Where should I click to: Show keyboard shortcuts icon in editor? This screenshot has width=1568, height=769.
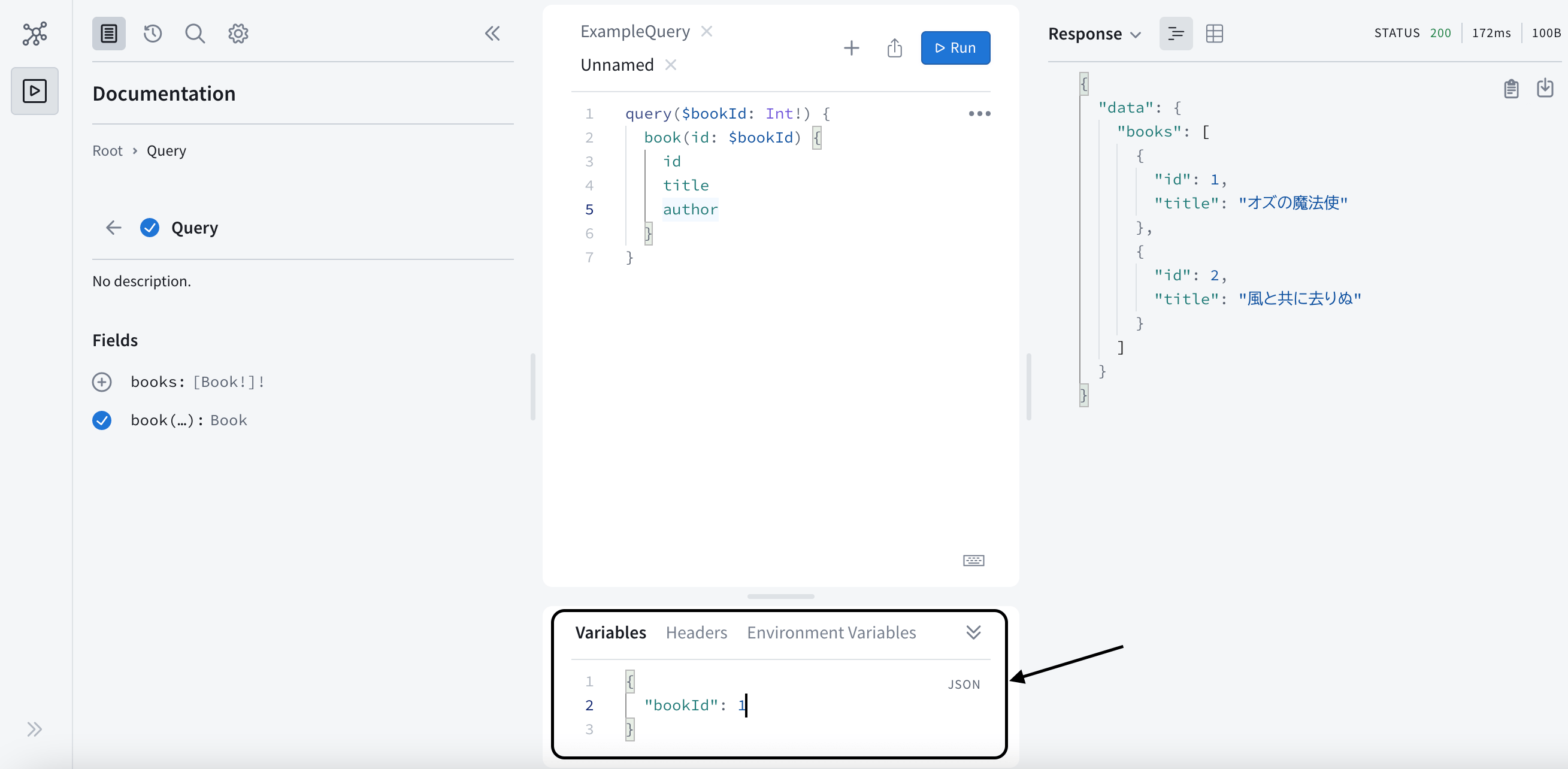973,560
